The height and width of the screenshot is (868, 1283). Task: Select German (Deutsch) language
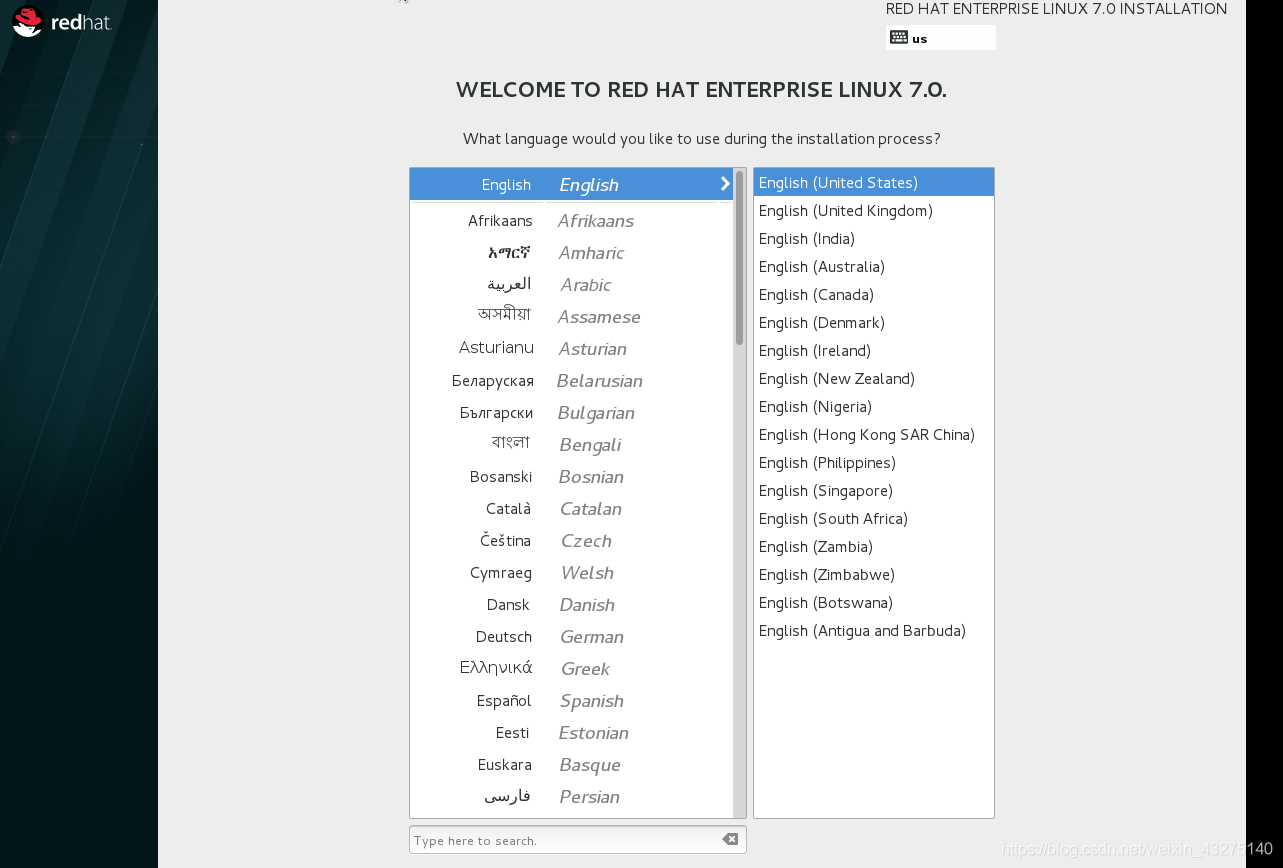pyautogui.click(x=571, y=637)
